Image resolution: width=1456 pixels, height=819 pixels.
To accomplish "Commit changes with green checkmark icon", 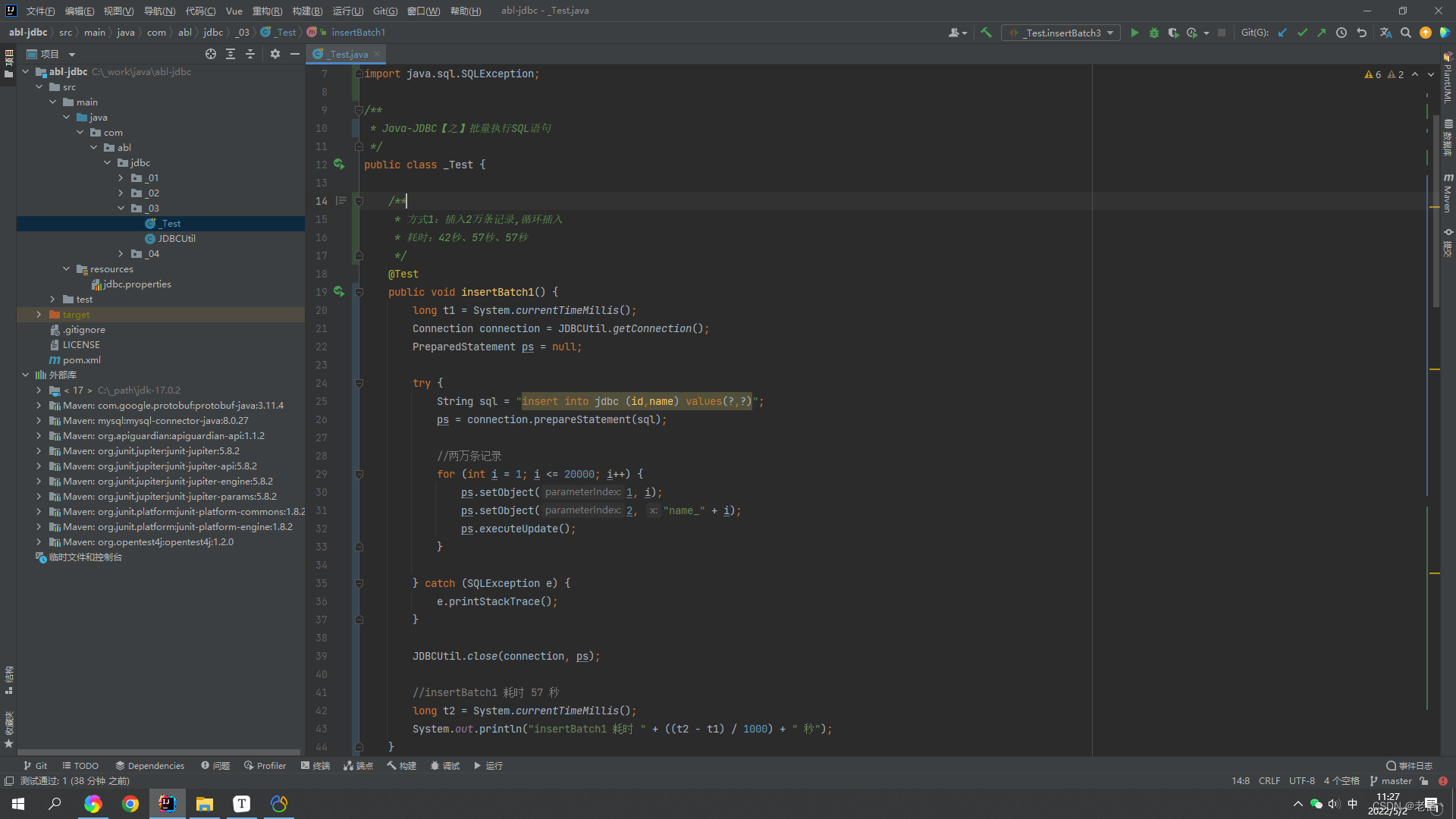I will [1302, 33].
